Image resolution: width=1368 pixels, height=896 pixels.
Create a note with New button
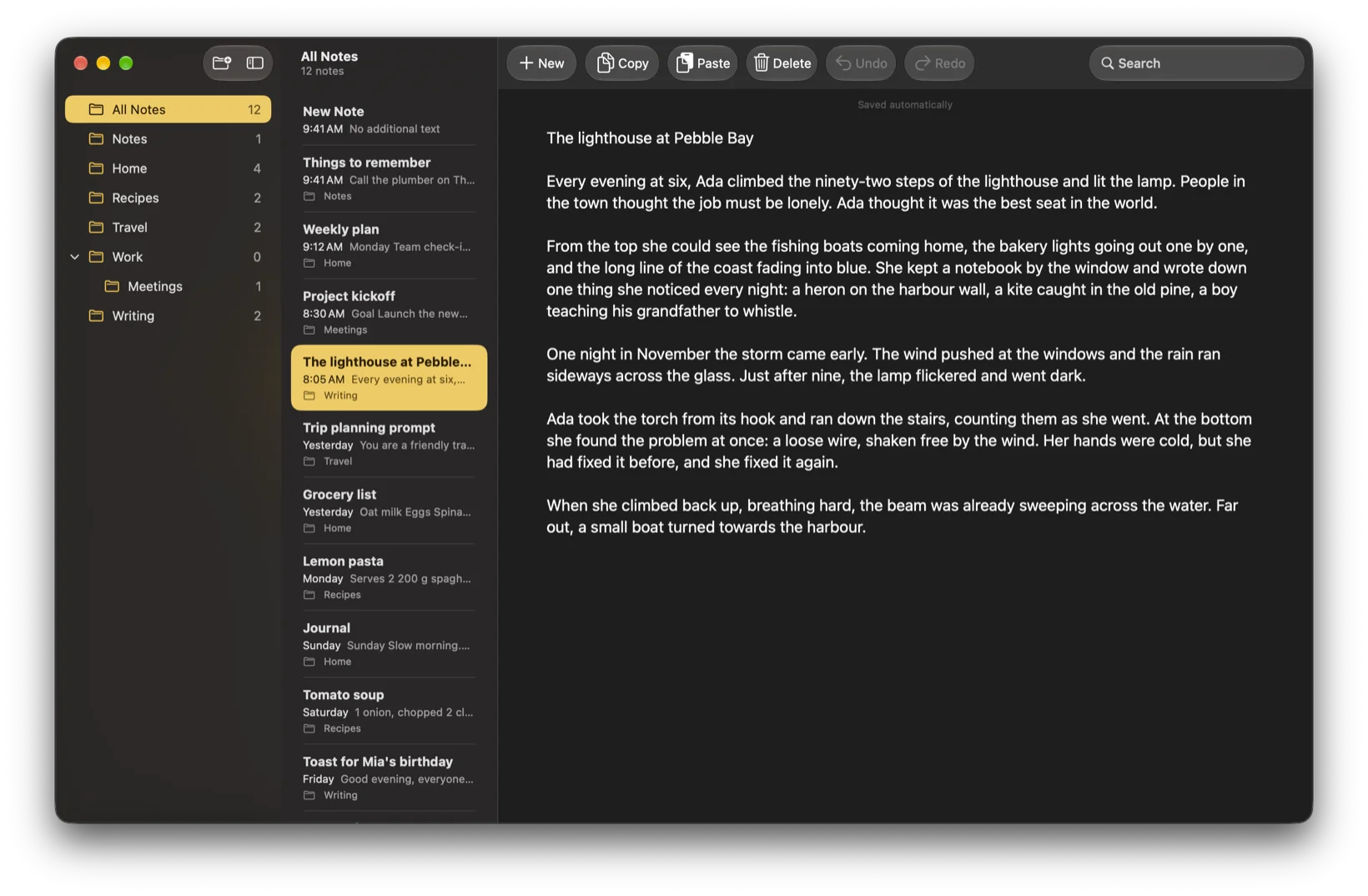click(x=541, y=63)
